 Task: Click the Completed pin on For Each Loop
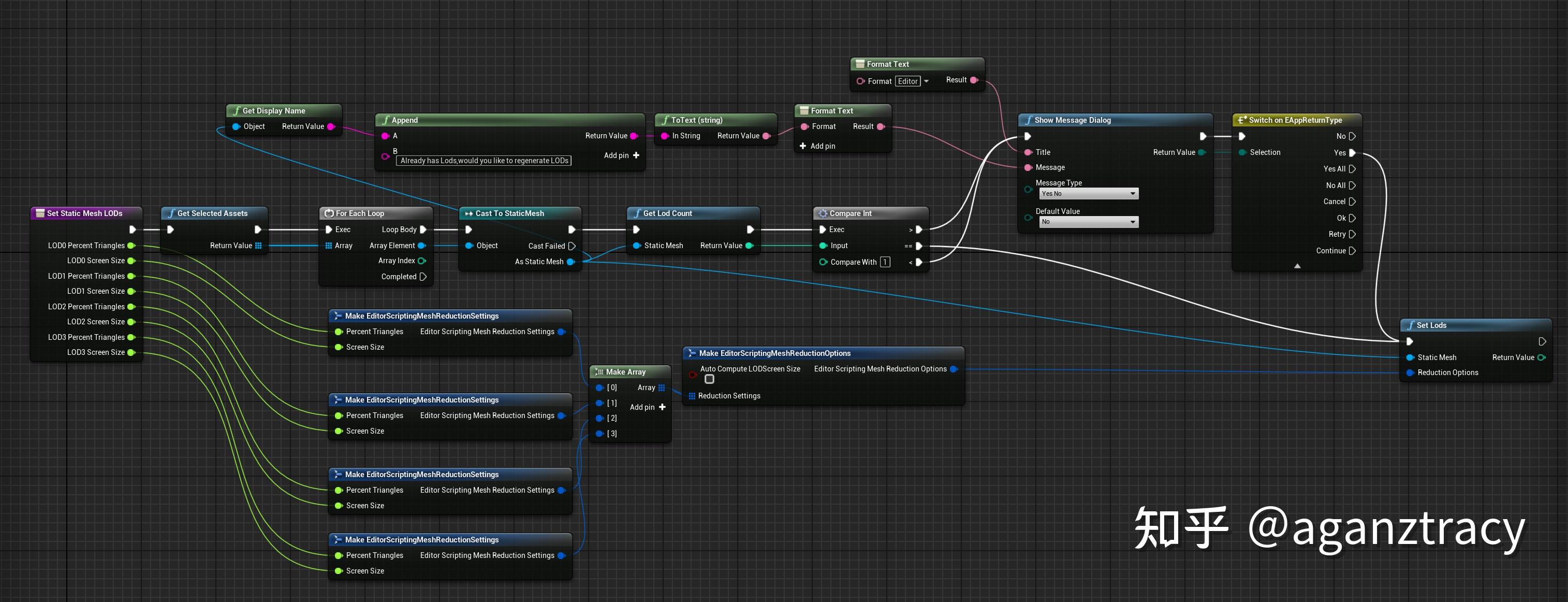click(x=423, y=277)
